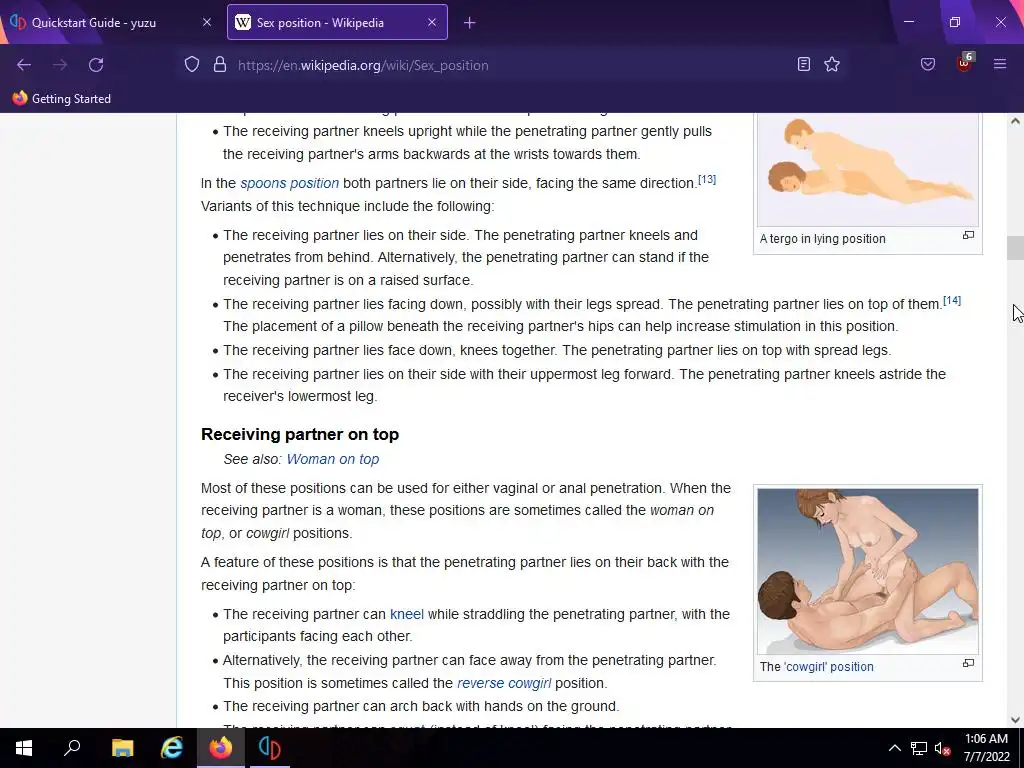Screen dimensions: 1024x768
Task: Bookmark this page with the star
Action: point(832,65)
